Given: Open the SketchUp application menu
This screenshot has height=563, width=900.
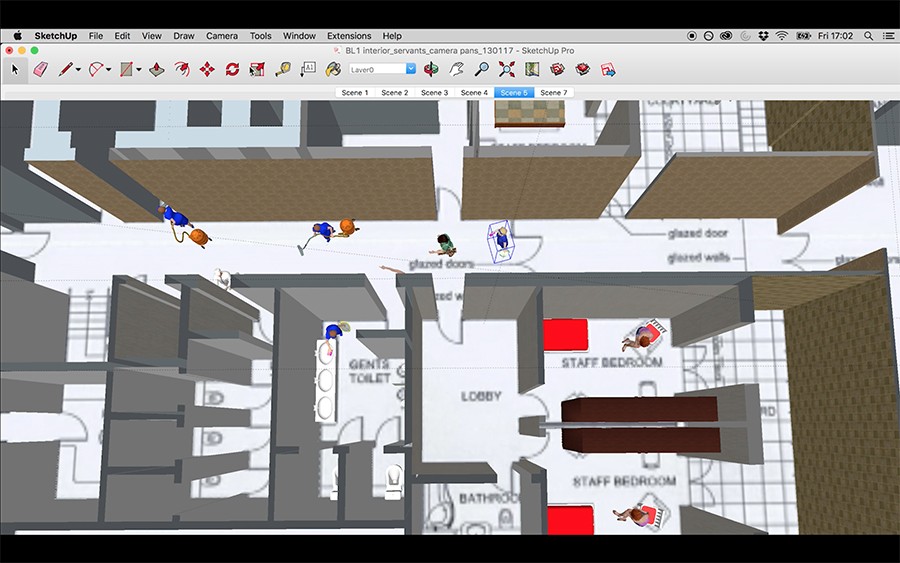Looking at the screenshot, I should pyautogui.click(x=56, y=36).
